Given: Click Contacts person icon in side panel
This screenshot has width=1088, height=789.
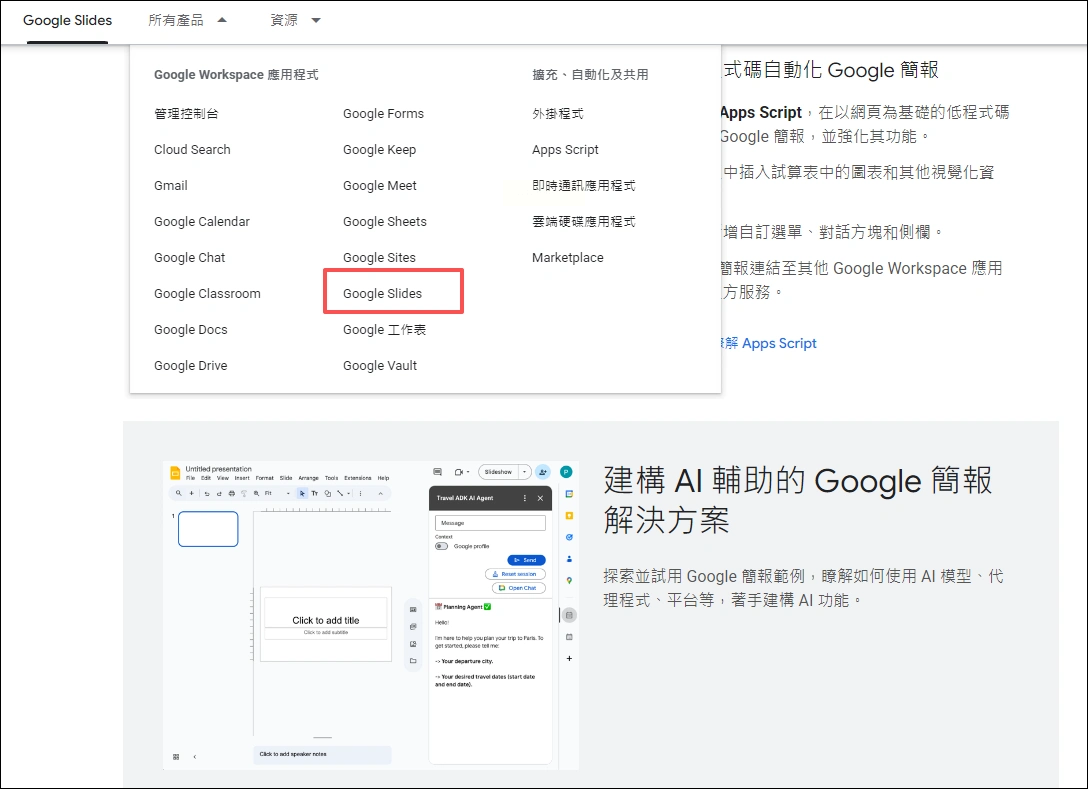Looking at the screenshot, I should pyautogui.click(x=569, y=559).
